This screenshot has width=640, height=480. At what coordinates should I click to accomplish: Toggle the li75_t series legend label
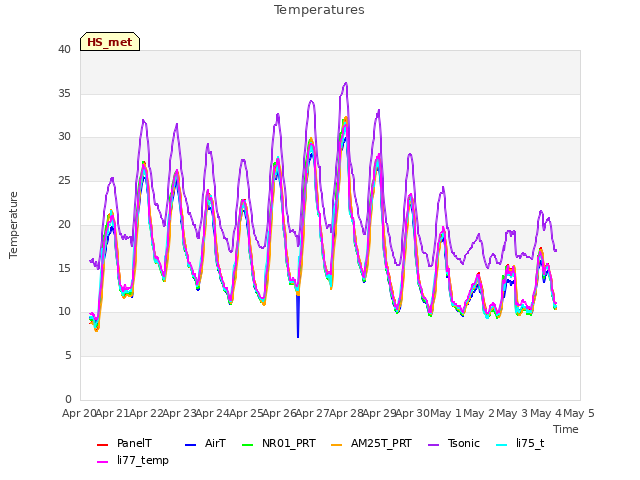pyautogui.click(x=530, y=443)
